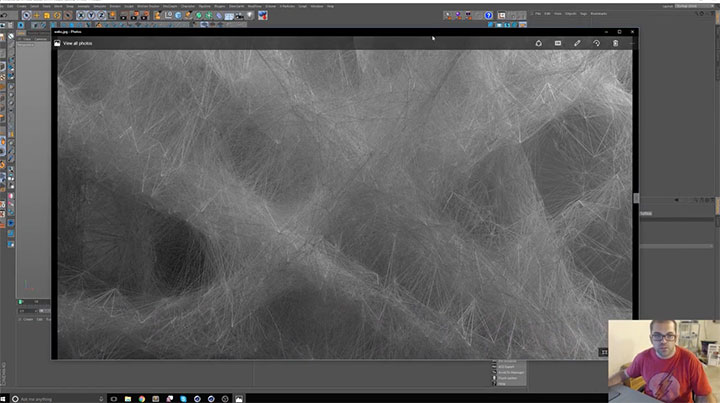Click the purple sphere icon in right toolbar group
The image size is (720, 403).
tap(458, 16)
